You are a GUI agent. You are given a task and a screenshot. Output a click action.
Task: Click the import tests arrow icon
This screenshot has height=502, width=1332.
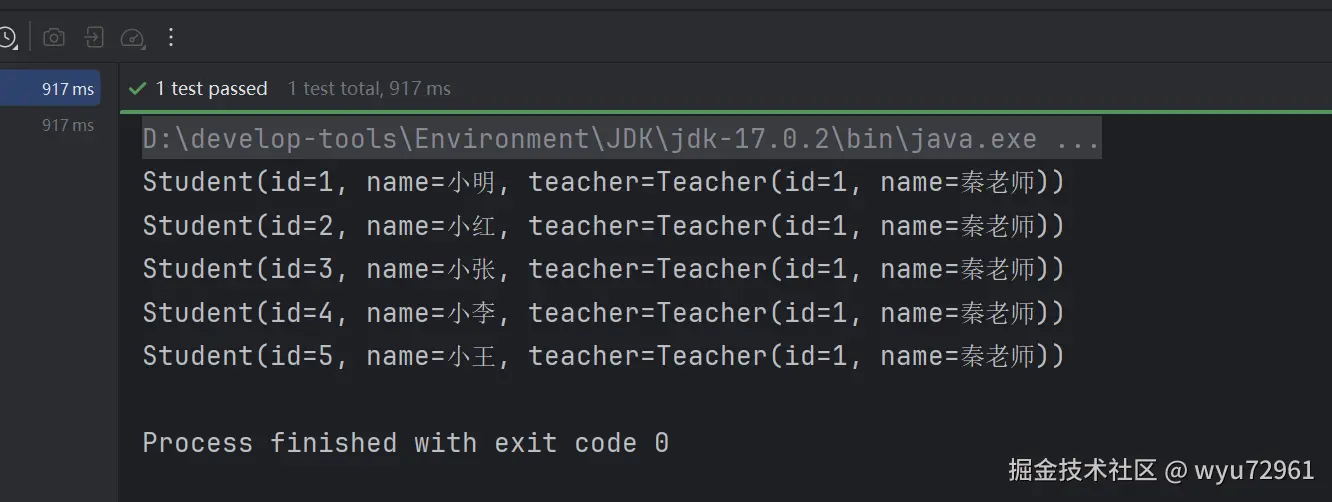[93, 38]
